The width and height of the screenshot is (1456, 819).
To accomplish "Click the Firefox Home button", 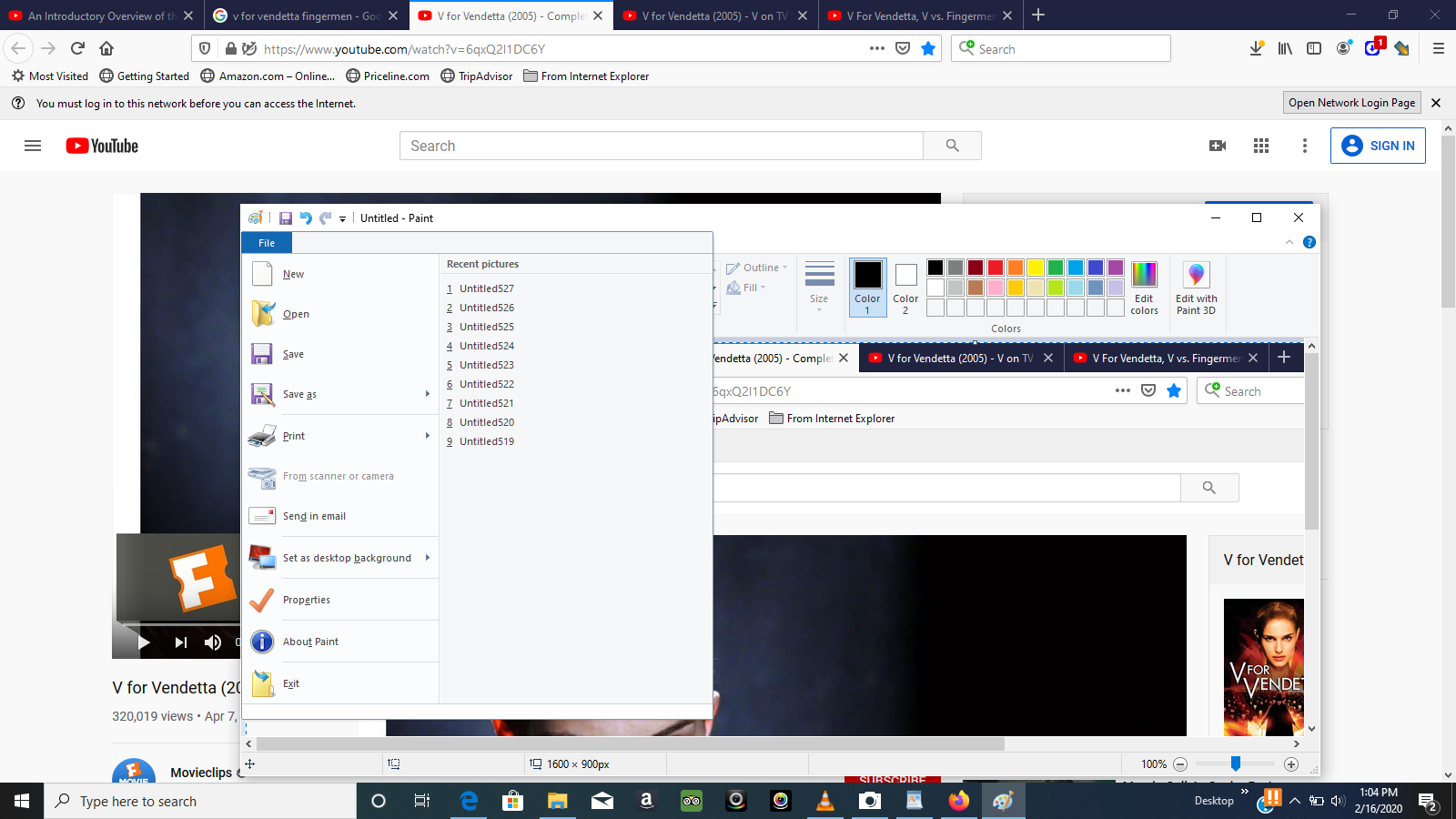I will click(106, 48).
